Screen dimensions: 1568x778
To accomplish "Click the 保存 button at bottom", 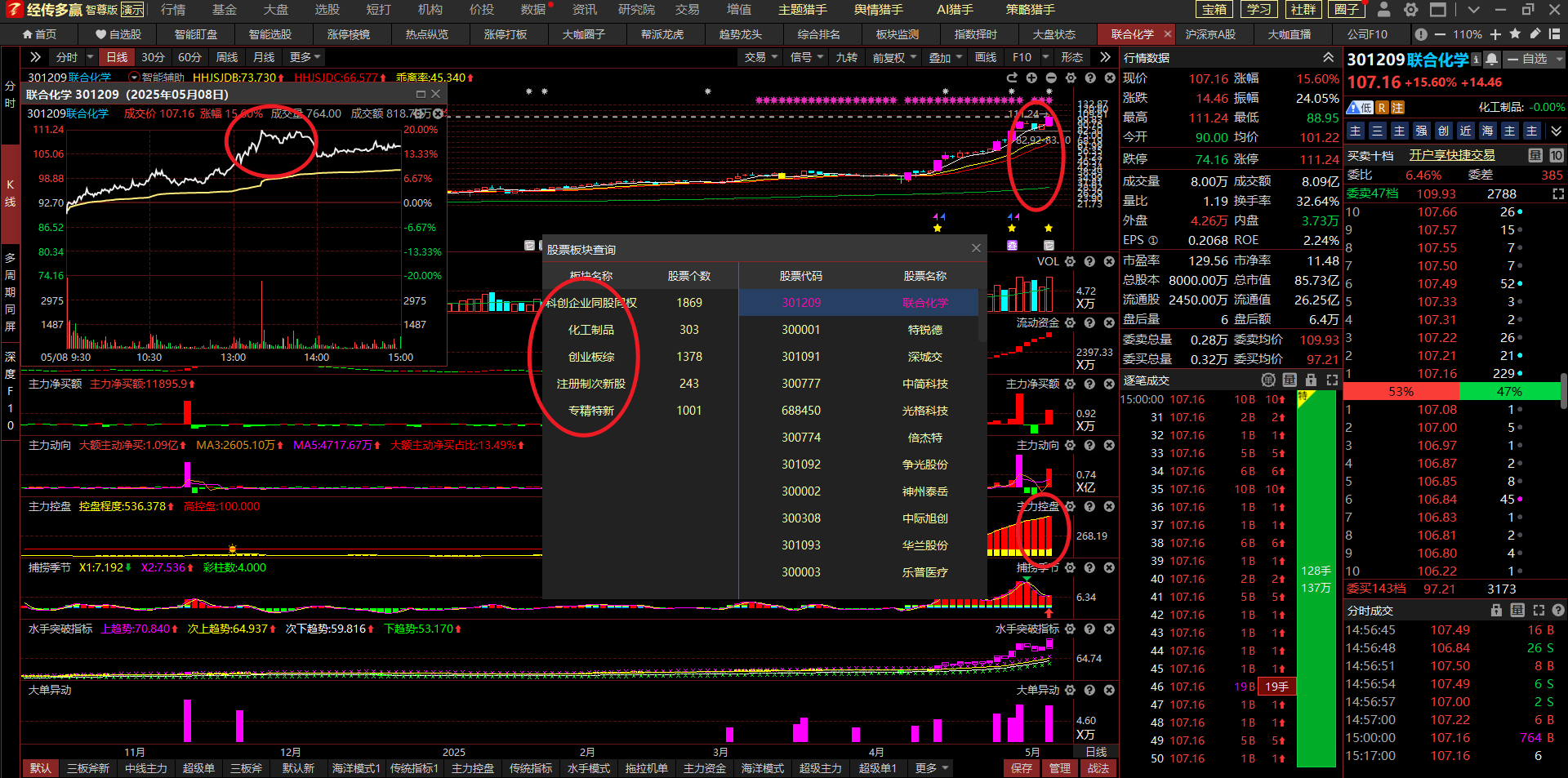I will click(x=1021, y=768).
